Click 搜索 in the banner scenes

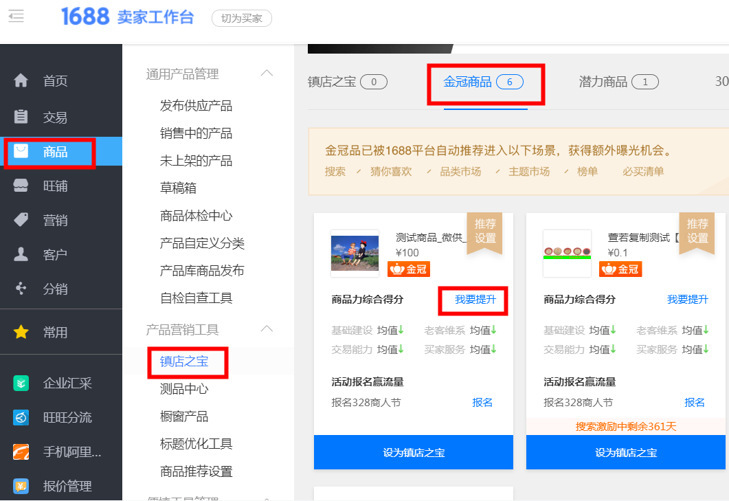[x=335, y=171]
